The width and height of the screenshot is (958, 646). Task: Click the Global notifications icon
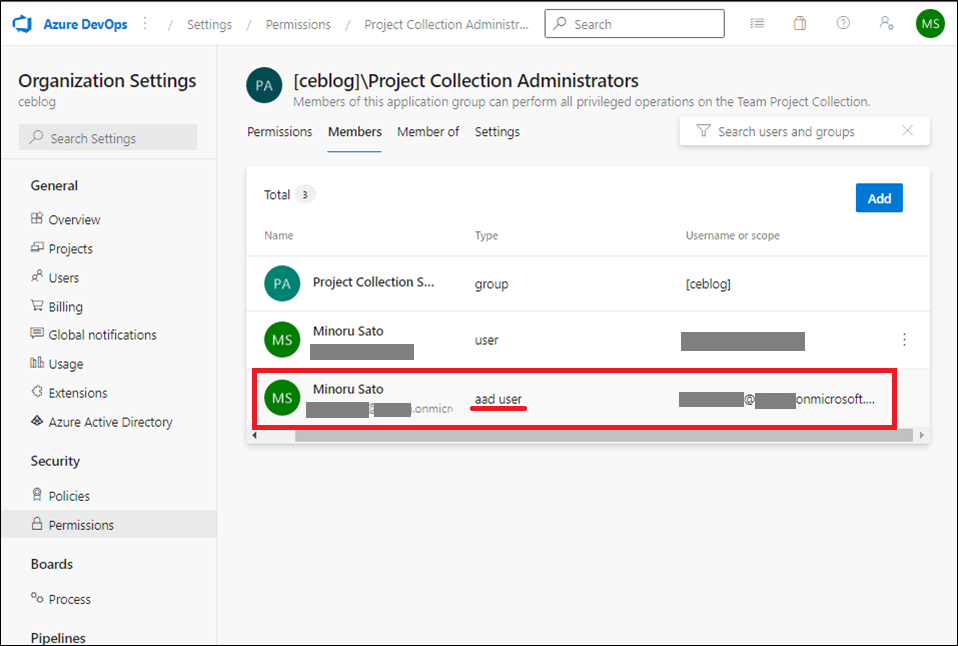click(37, 334)
